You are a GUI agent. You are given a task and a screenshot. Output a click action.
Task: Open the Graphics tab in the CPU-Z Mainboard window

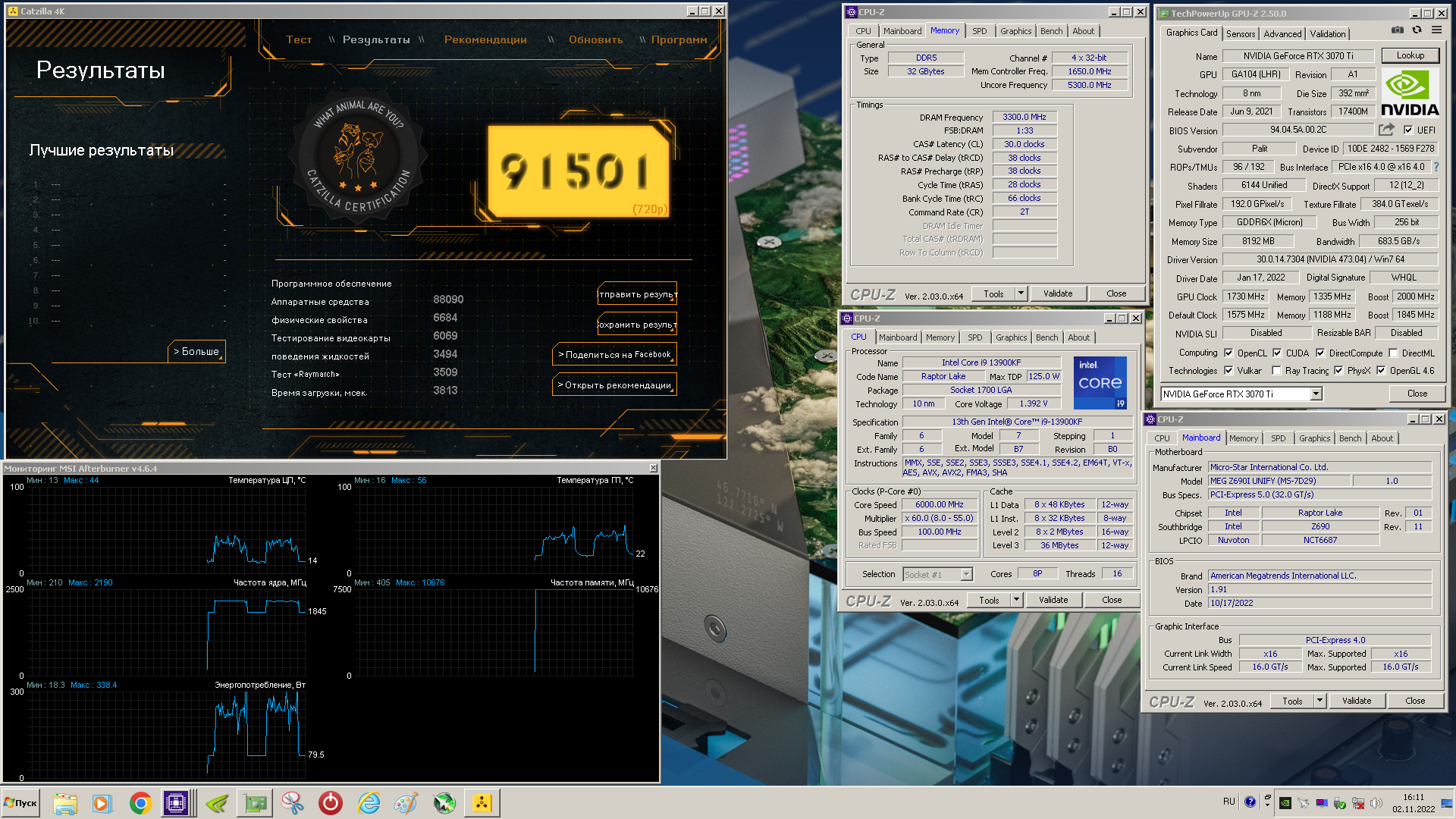(1314, 438)
